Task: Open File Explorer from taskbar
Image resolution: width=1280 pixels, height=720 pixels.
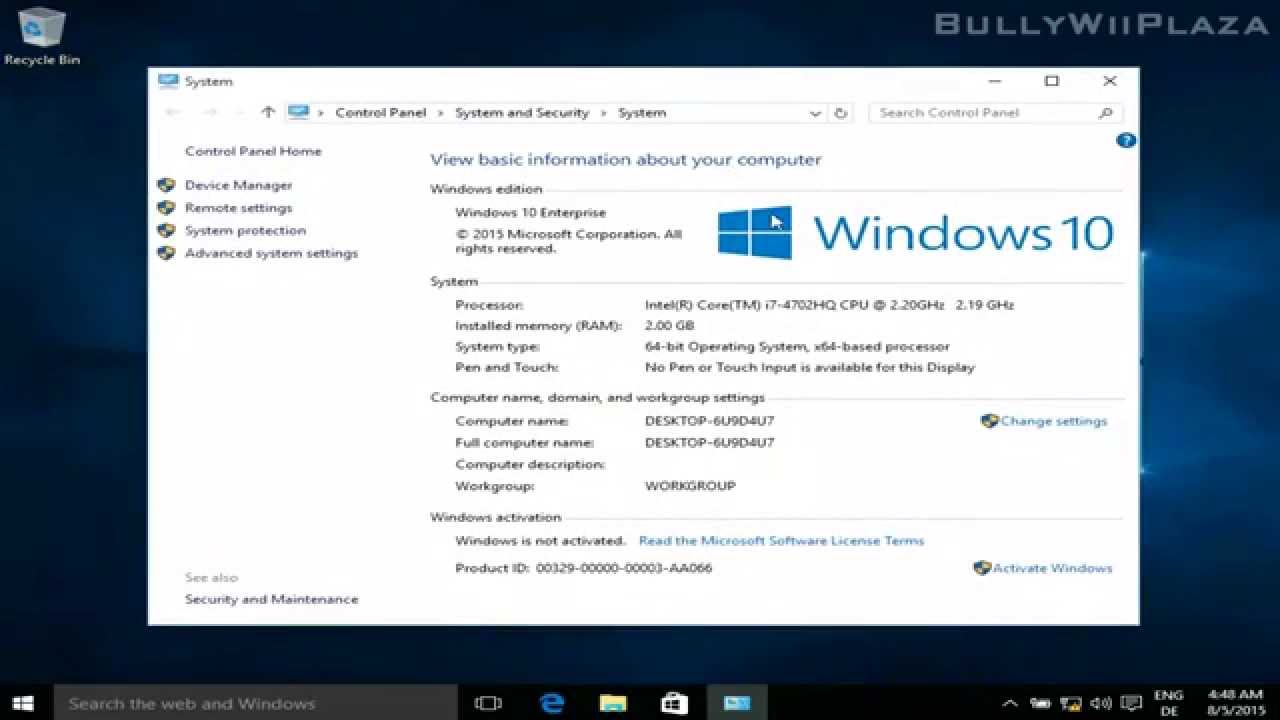Action: [612, 703]
